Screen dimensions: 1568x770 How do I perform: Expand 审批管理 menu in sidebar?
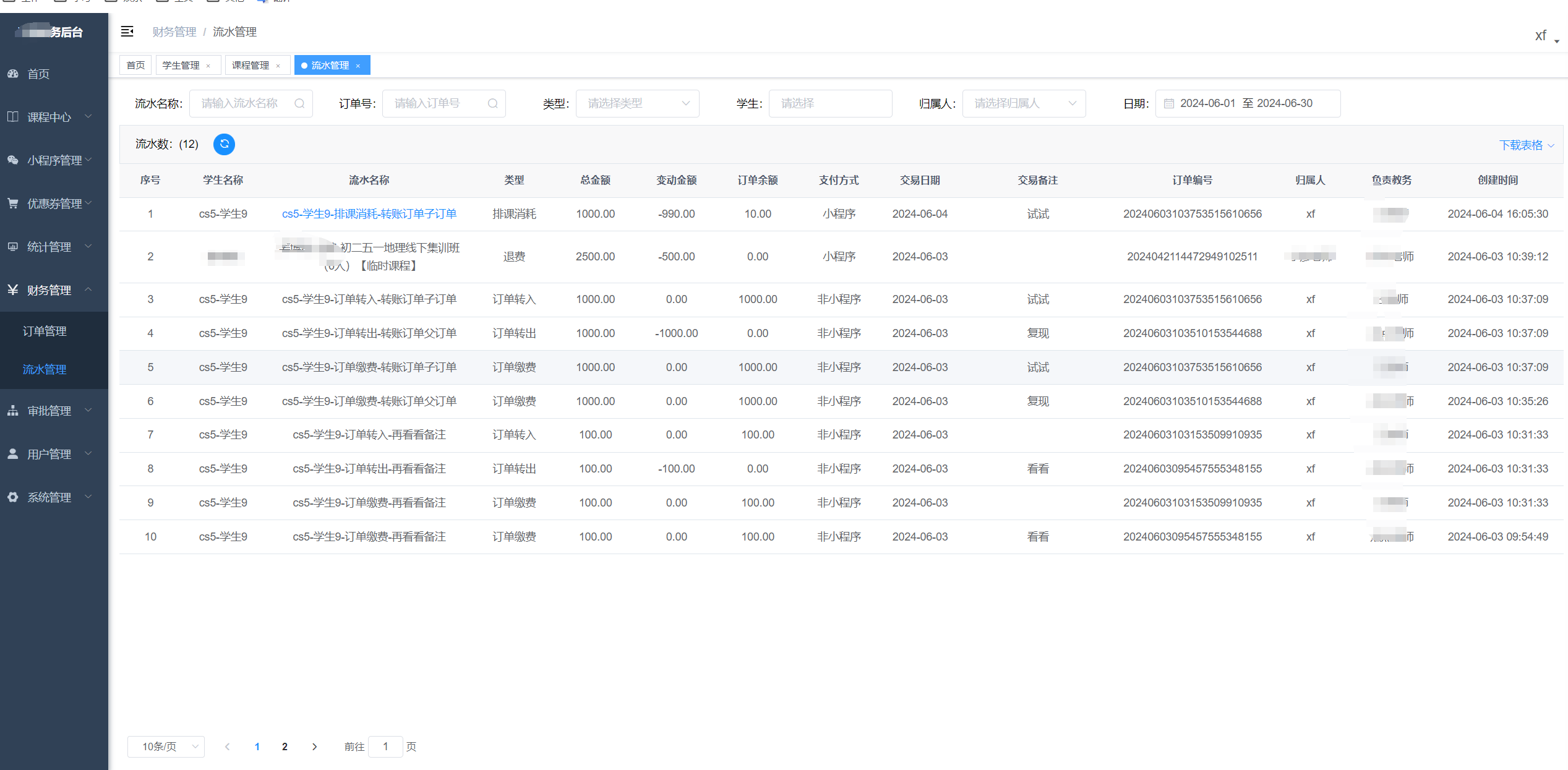coord(54,411)
